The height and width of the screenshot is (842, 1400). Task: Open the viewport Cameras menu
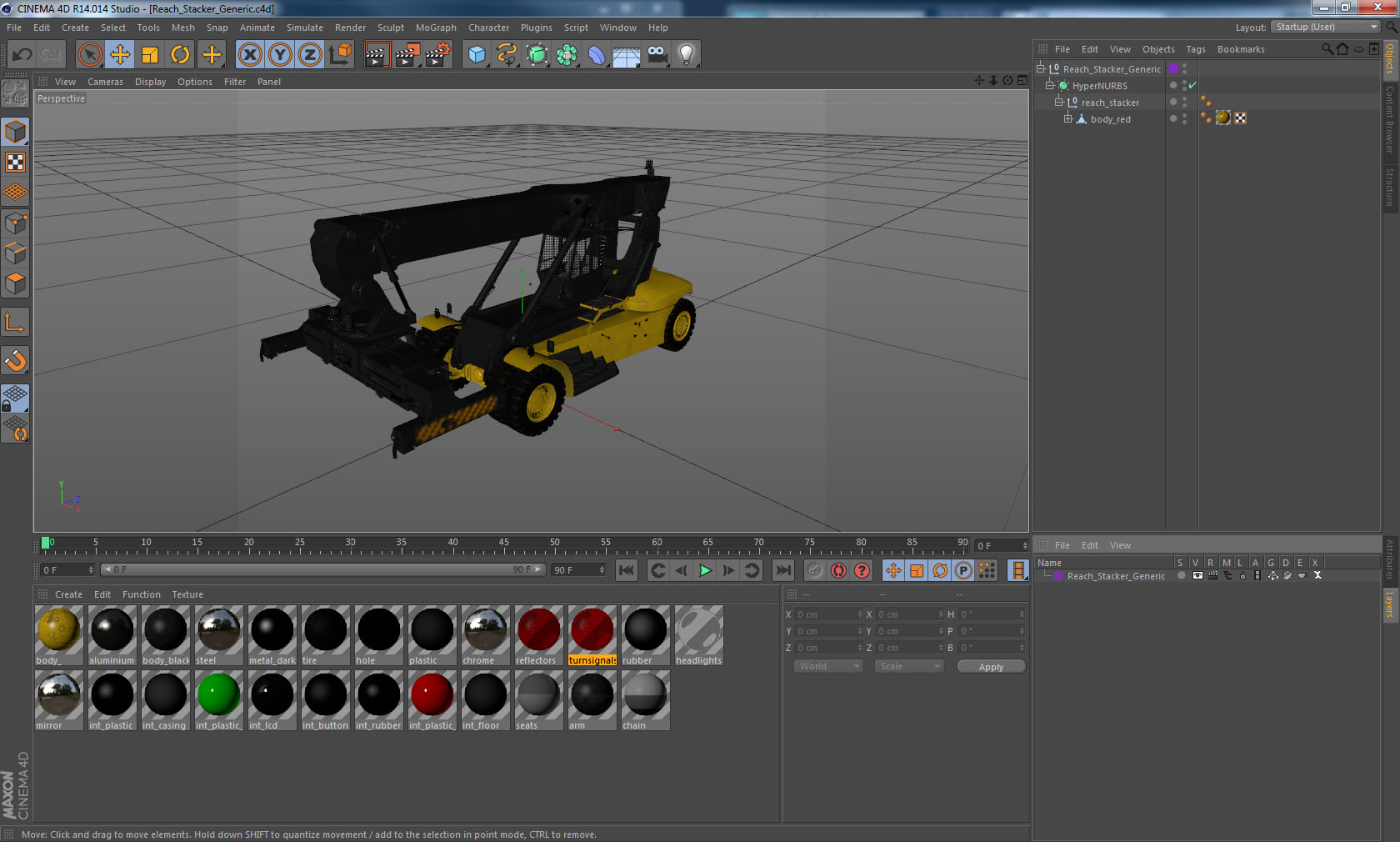click(105, 82)
